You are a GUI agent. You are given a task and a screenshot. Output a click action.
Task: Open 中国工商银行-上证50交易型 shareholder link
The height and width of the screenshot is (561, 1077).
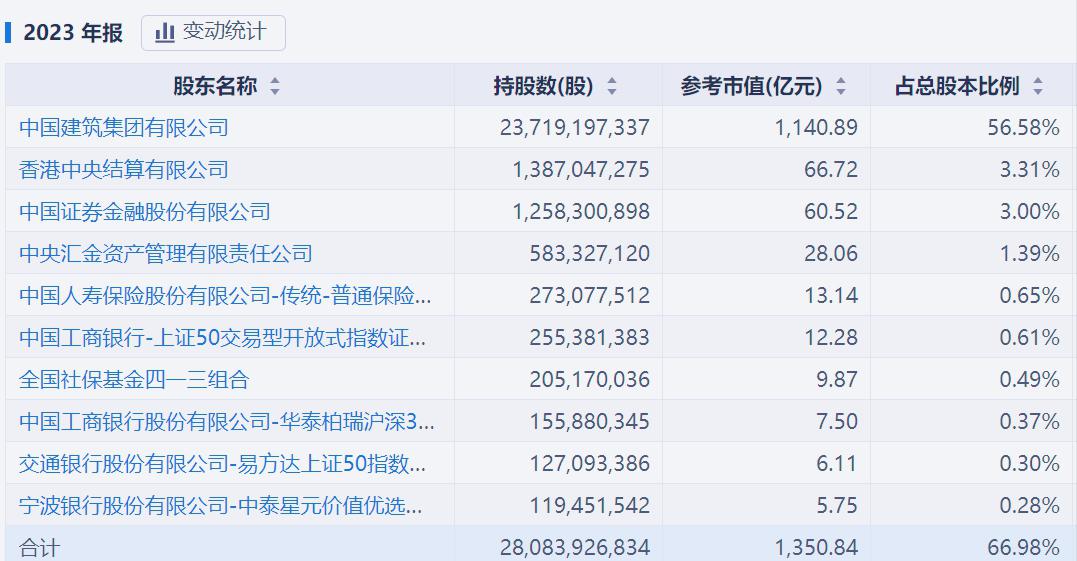point(223,337)
